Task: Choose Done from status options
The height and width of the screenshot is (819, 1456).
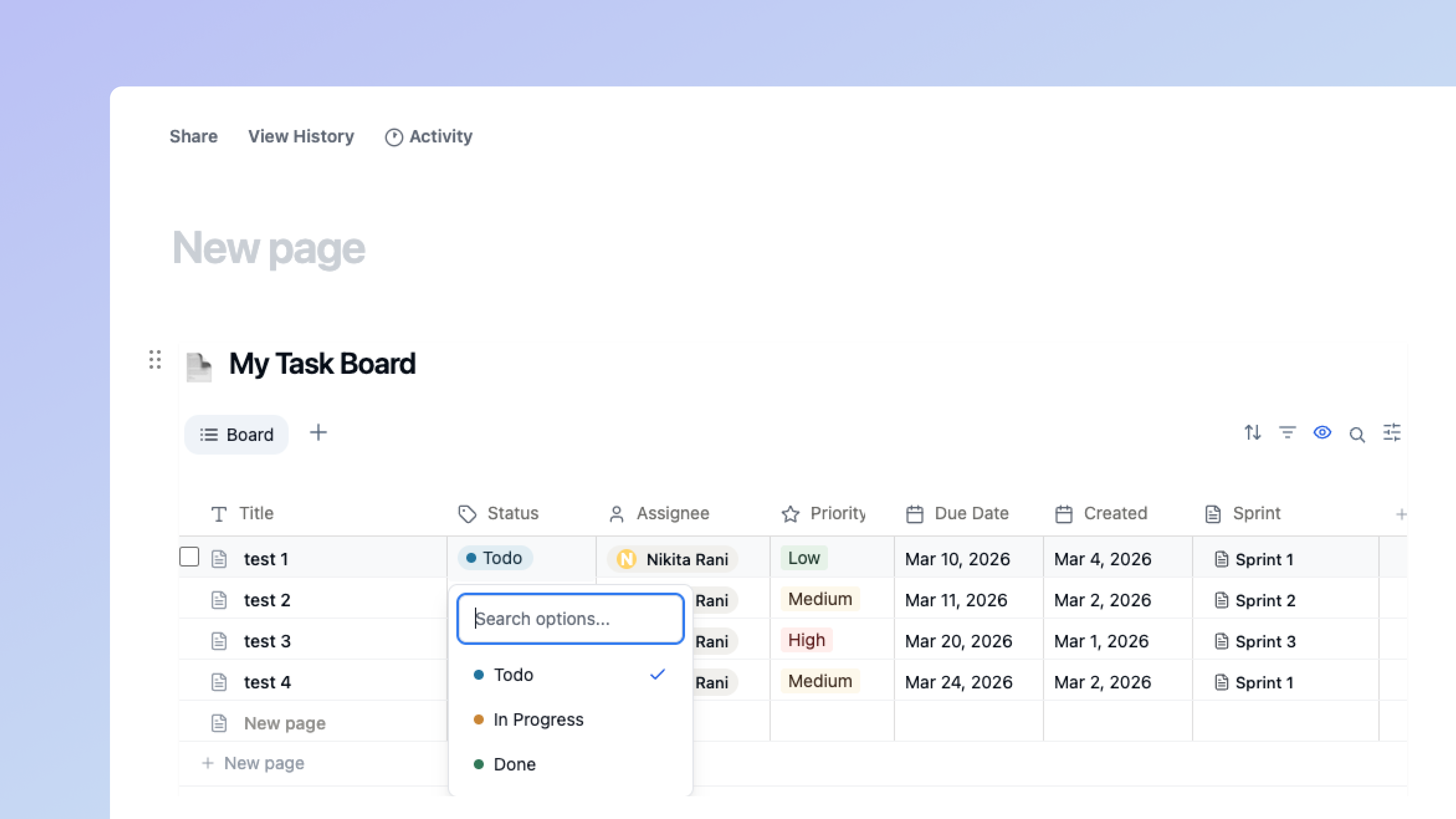Action: point(514,764)
